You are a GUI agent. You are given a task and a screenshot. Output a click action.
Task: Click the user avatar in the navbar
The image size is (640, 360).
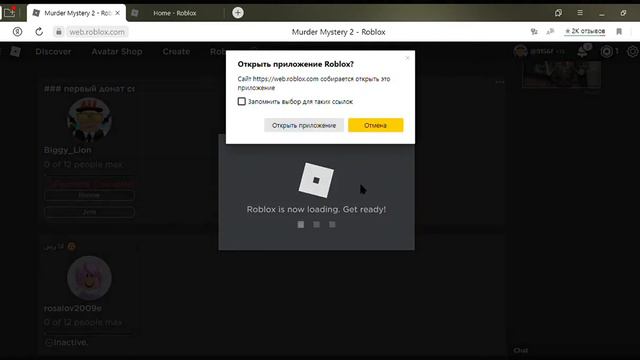pyautogui.click(x=520, y=51)
